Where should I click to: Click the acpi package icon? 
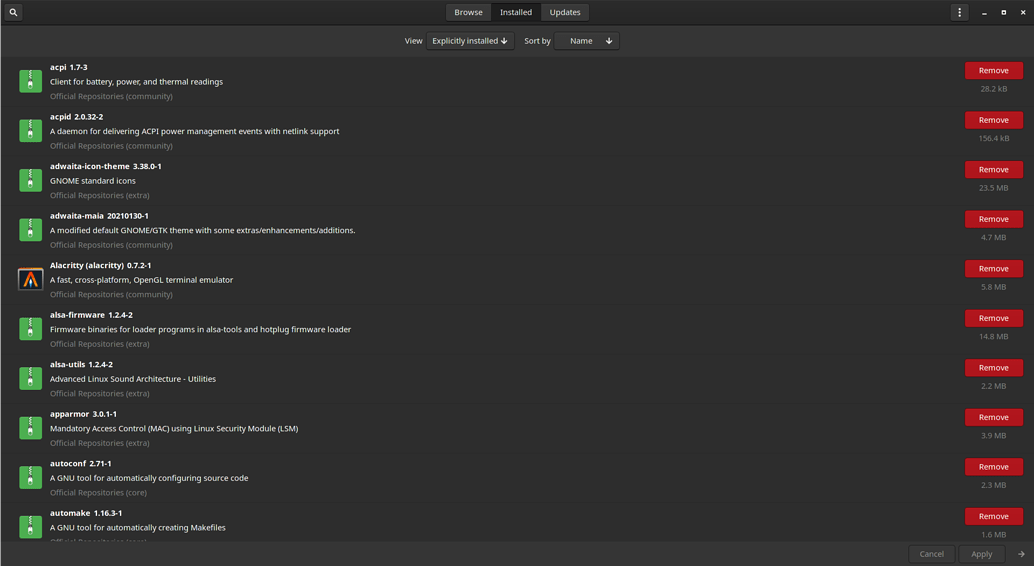(x=31, y=81)
